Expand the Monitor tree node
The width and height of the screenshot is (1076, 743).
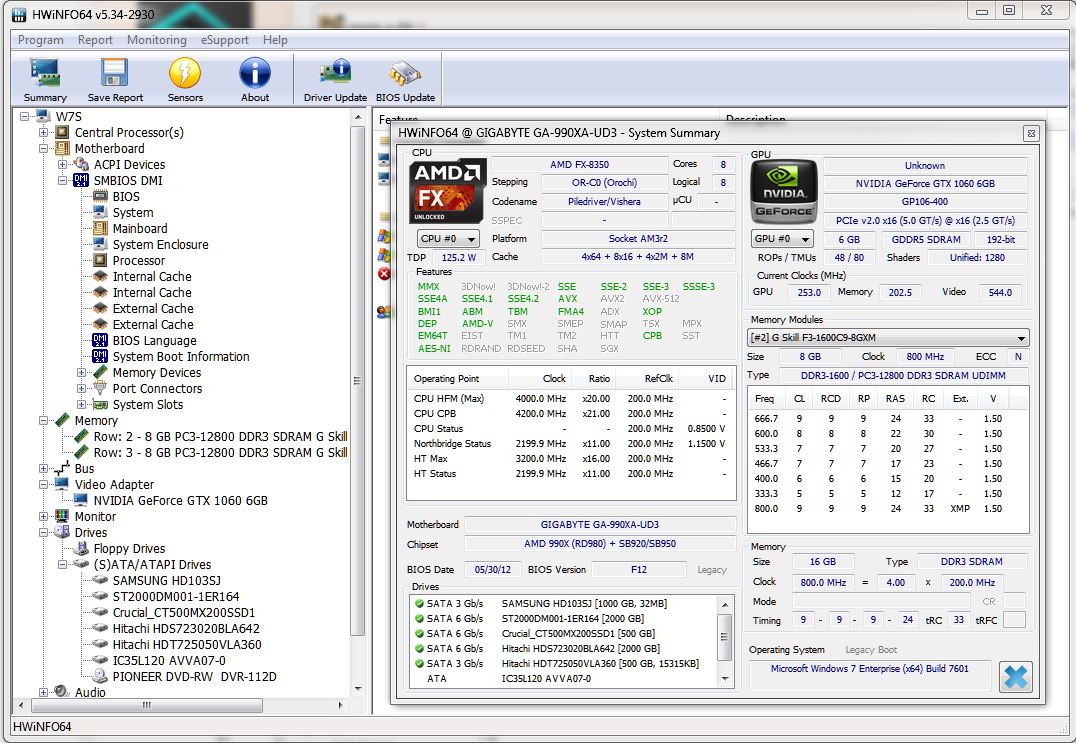tap(43, 517)
